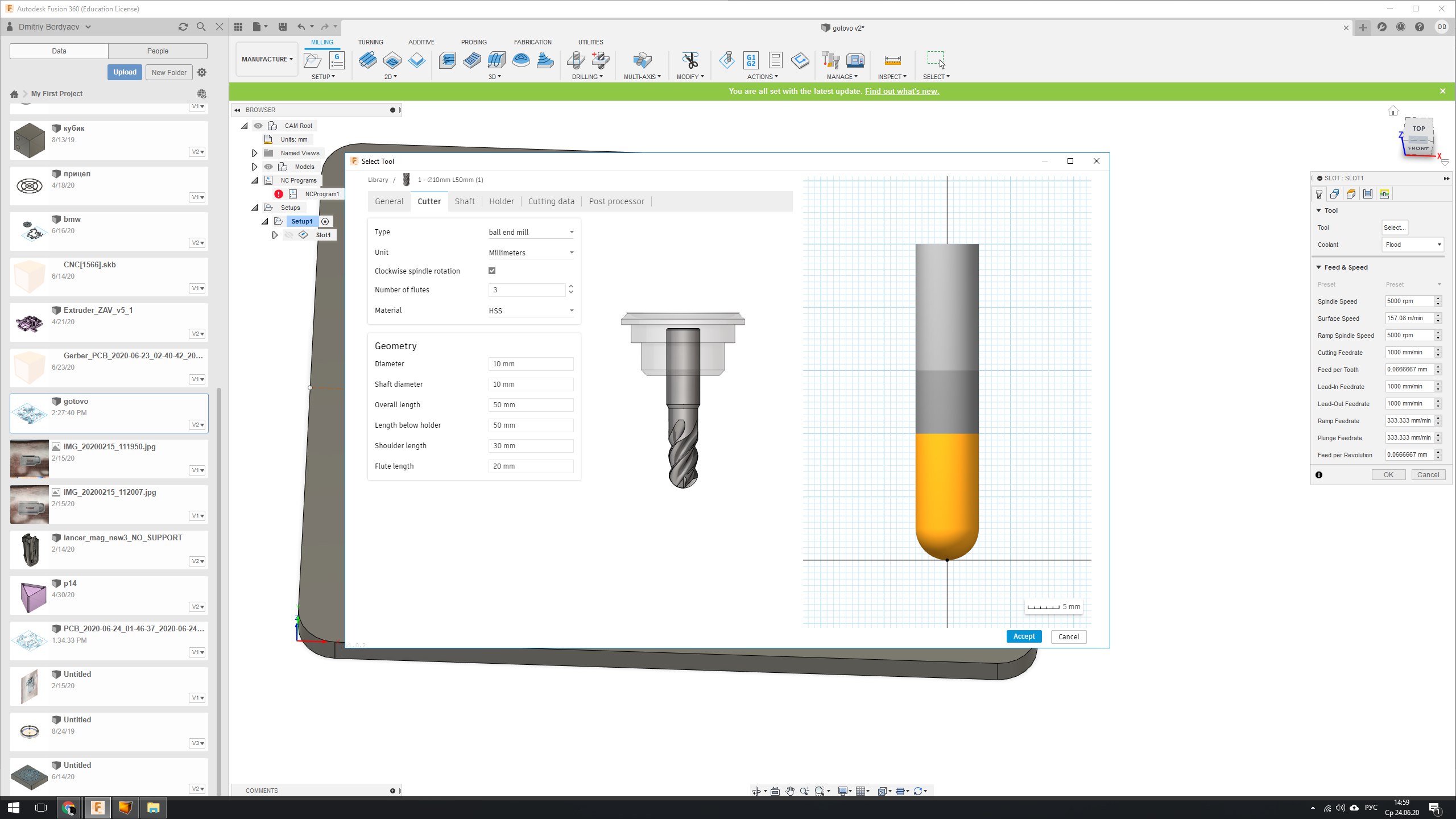Click the Measure ruler icon
Image resolution: width=1456 pixels, height=819 pixels.
[892, 60]
